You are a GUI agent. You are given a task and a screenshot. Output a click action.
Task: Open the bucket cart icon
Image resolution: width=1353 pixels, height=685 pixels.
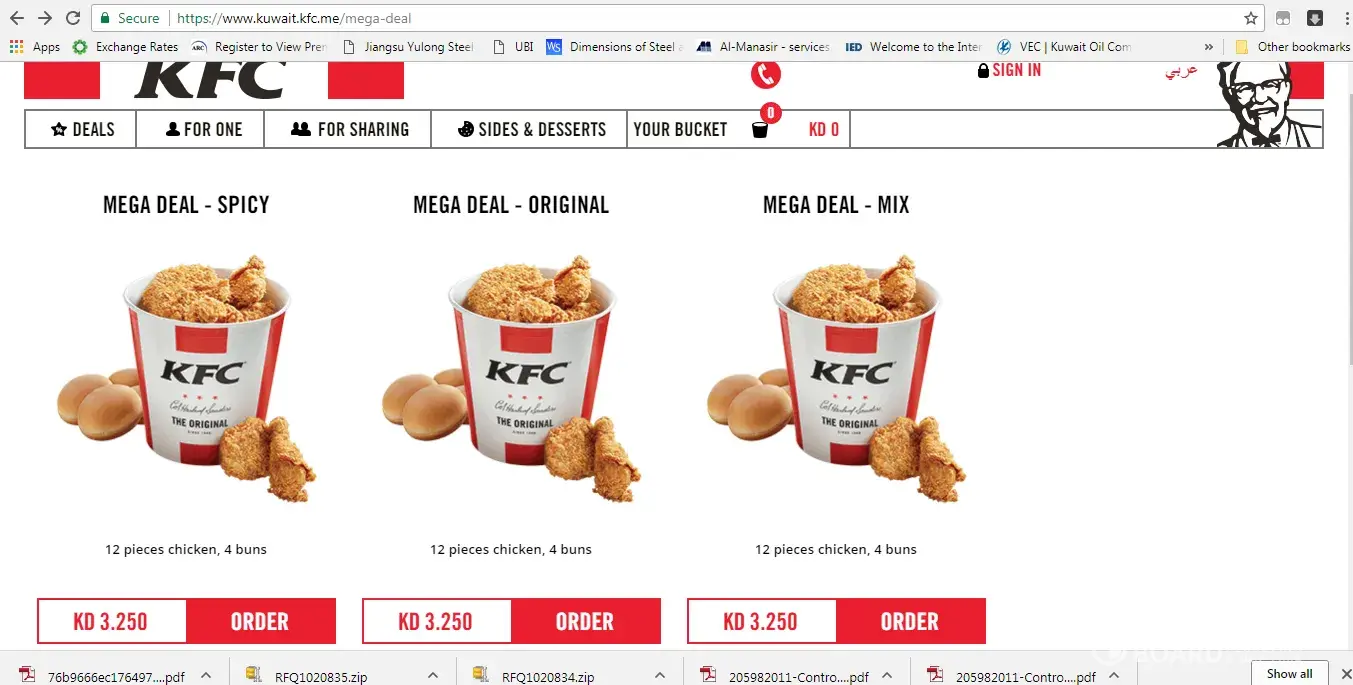click(x=760, y=129)
